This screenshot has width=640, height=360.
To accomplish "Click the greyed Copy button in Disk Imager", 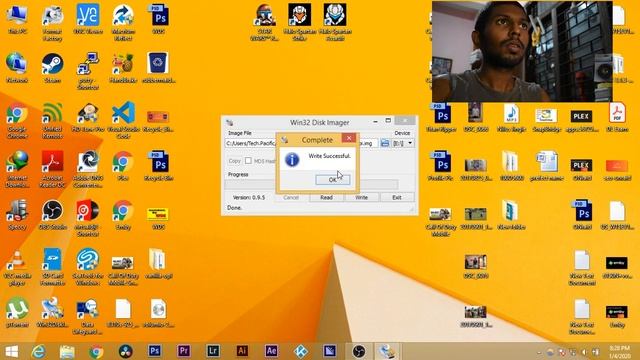I will (x=234, y=161).
